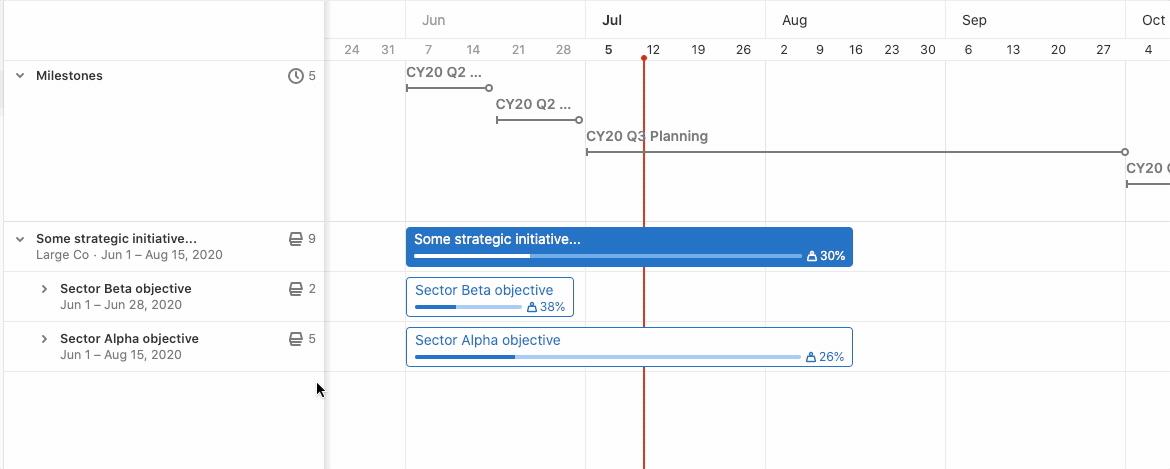
Task: Expand the Sector Alpha objective row
Action: (x=44, y=339)
